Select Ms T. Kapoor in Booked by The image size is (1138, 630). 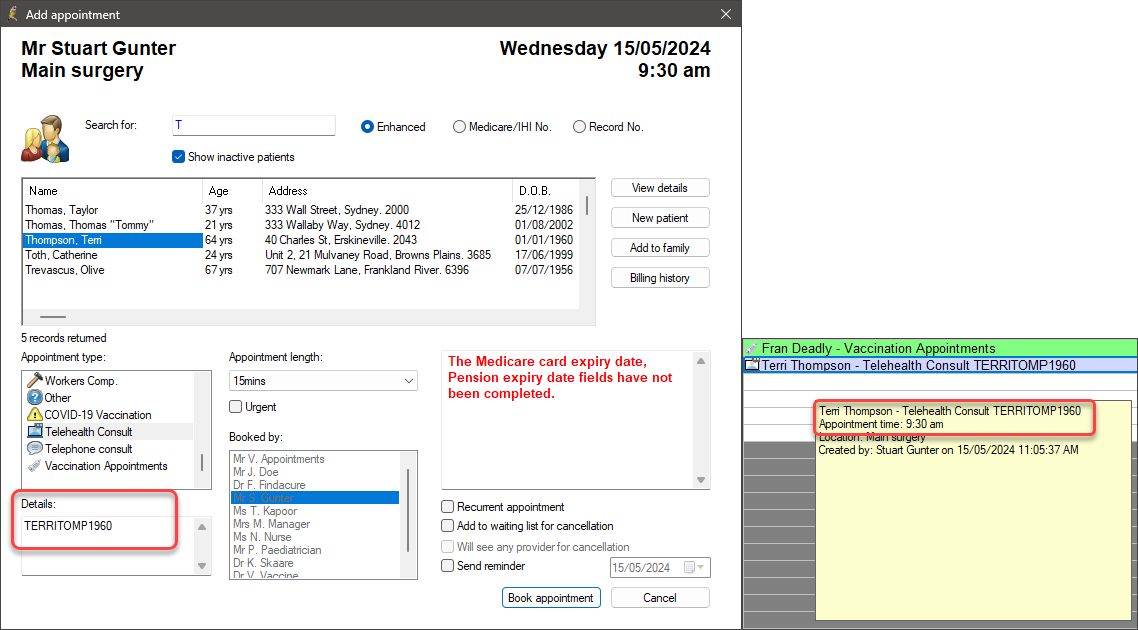coord(315,511)
